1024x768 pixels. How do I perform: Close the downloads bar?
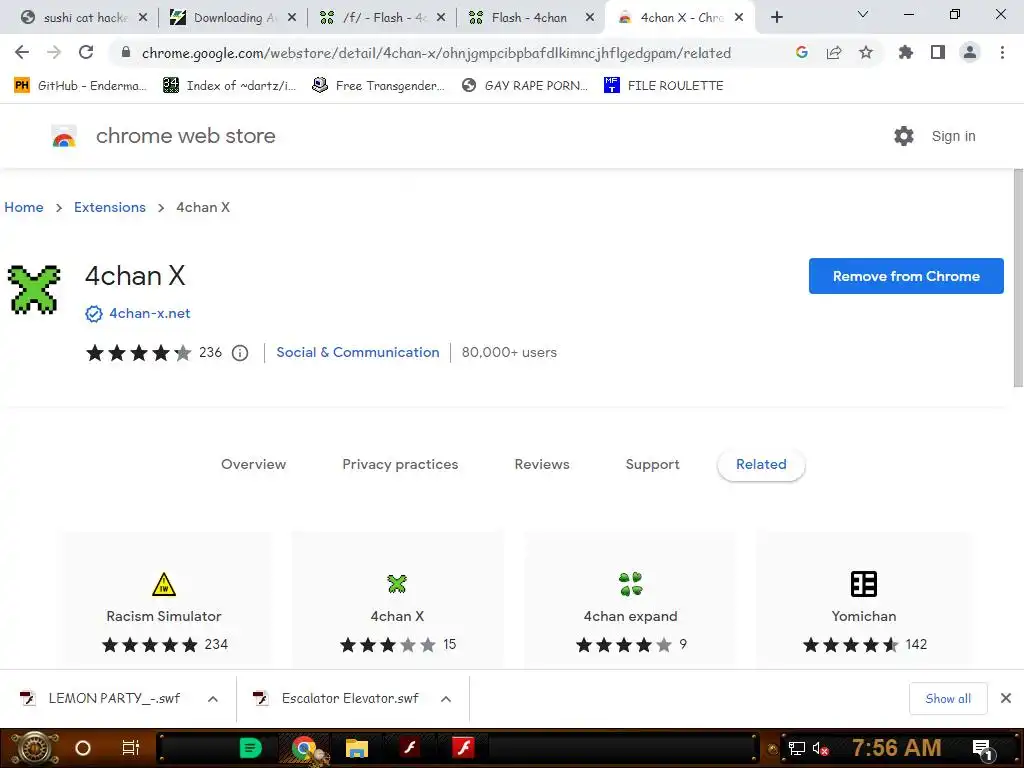tap(1006, 698)
